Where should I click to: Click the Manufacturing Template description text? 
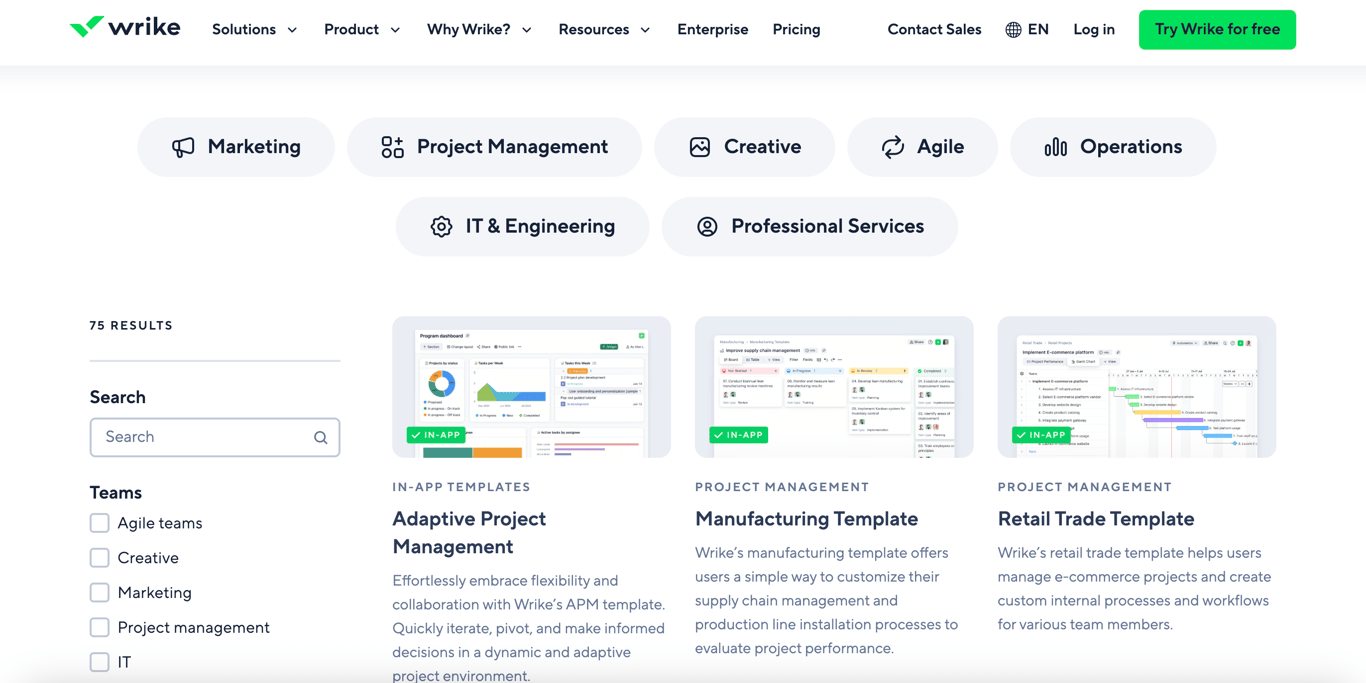click(827, 601)
